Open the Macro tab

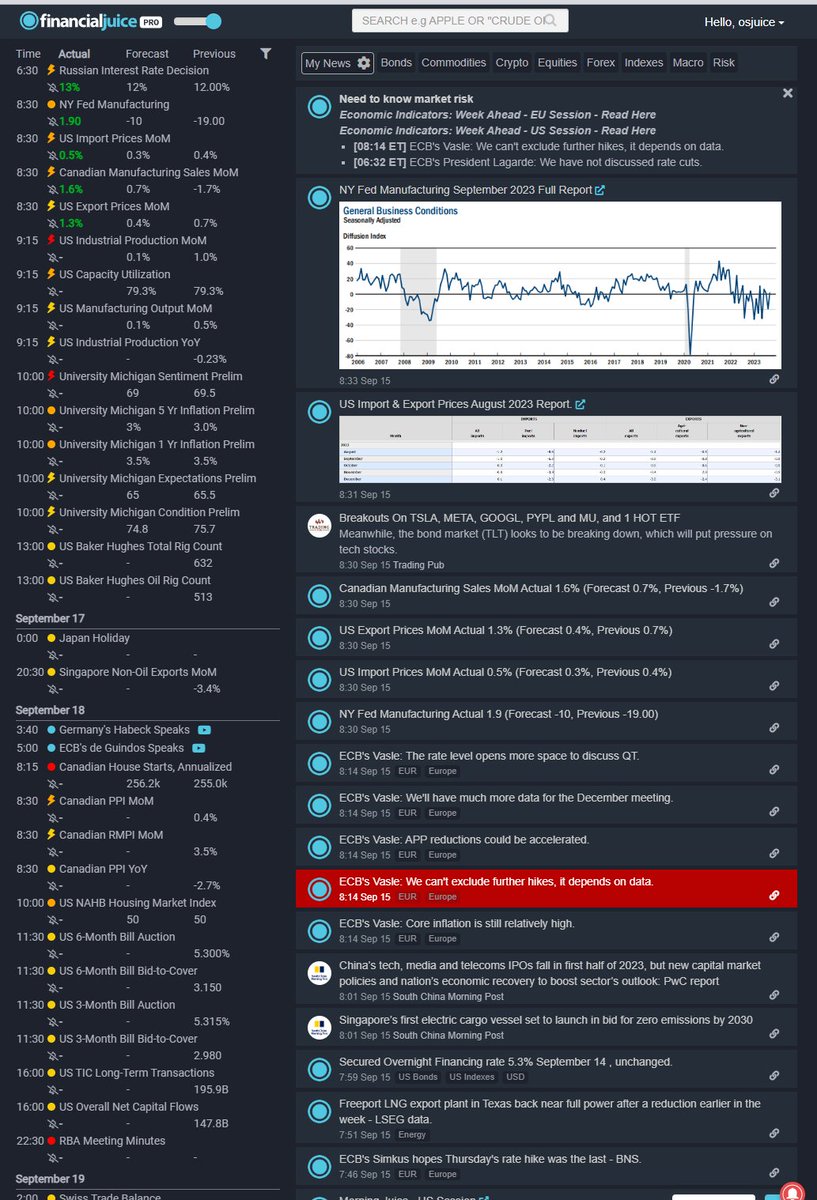(688, 62)
